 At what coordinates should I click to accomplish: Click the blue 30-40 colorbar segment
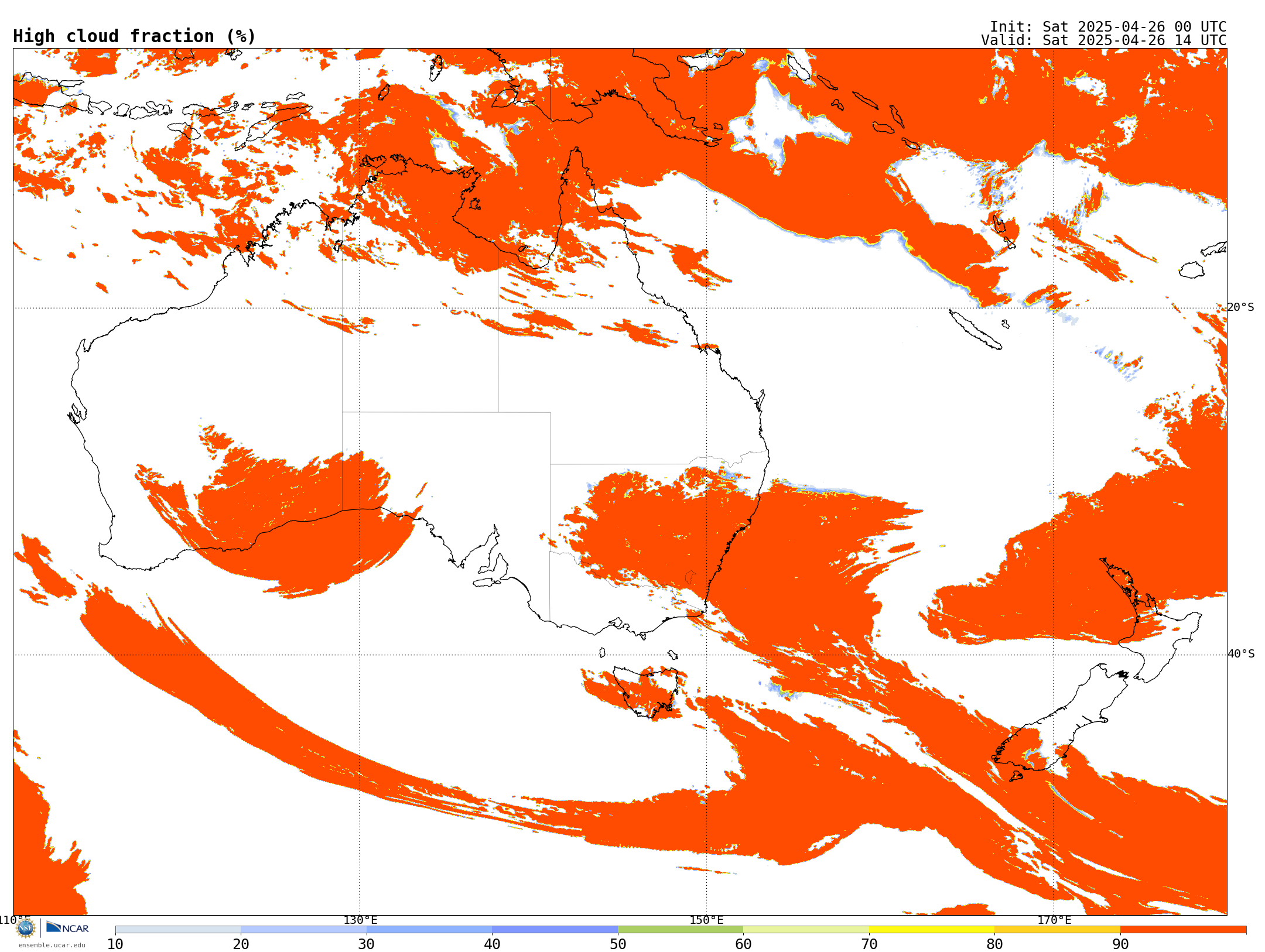click(429, 930)
